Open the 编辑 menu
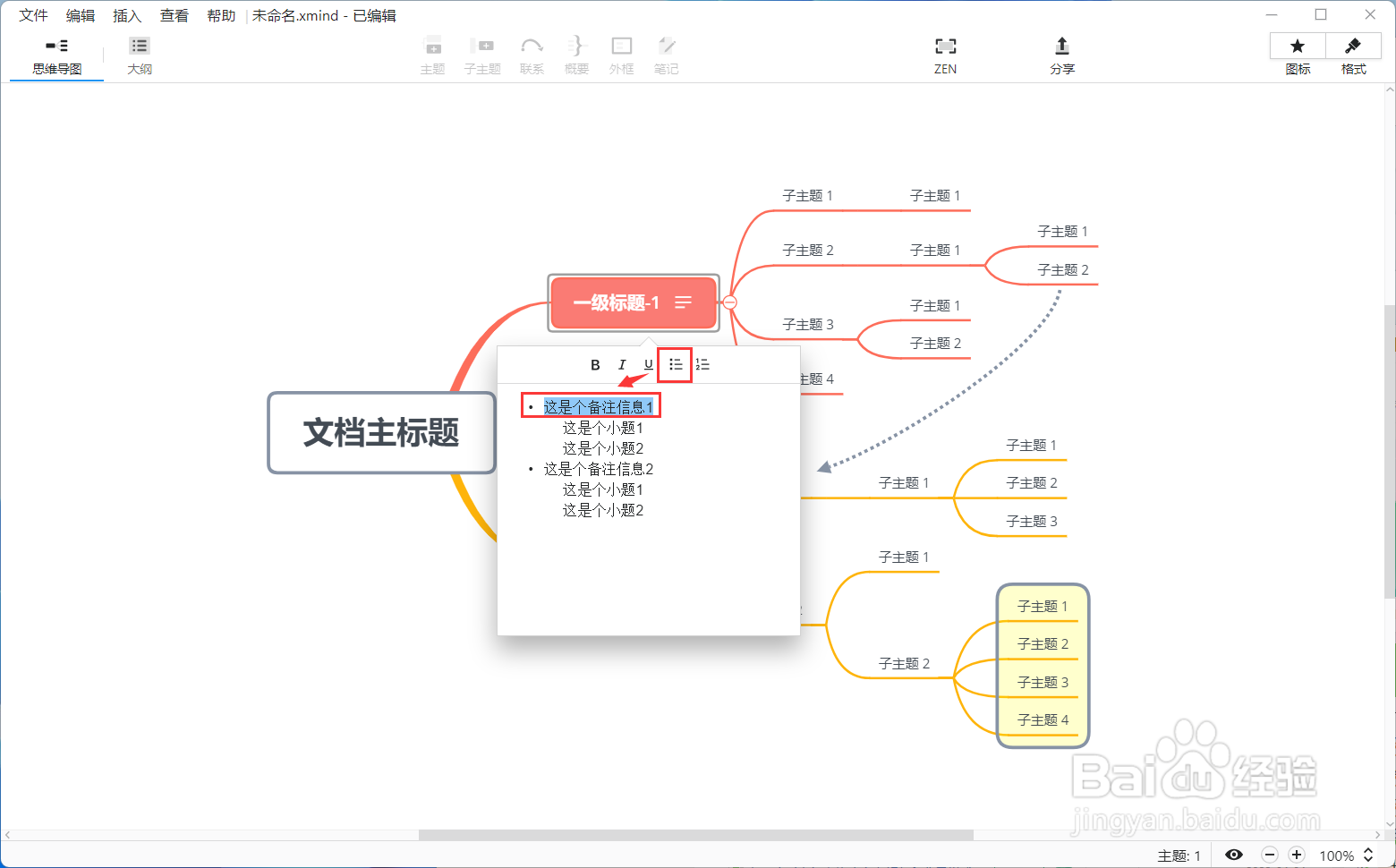1396x868 pixels. (x=81, y=15)
